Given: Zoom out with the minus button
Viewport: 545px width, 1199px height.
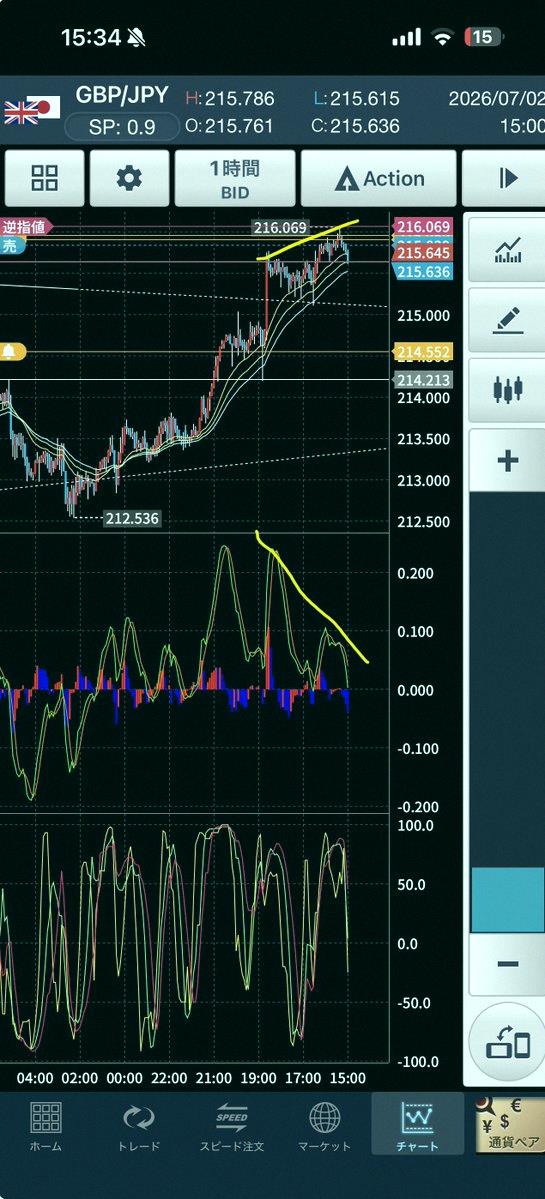Looking at the screenshot, I should (x=508, y=964).
